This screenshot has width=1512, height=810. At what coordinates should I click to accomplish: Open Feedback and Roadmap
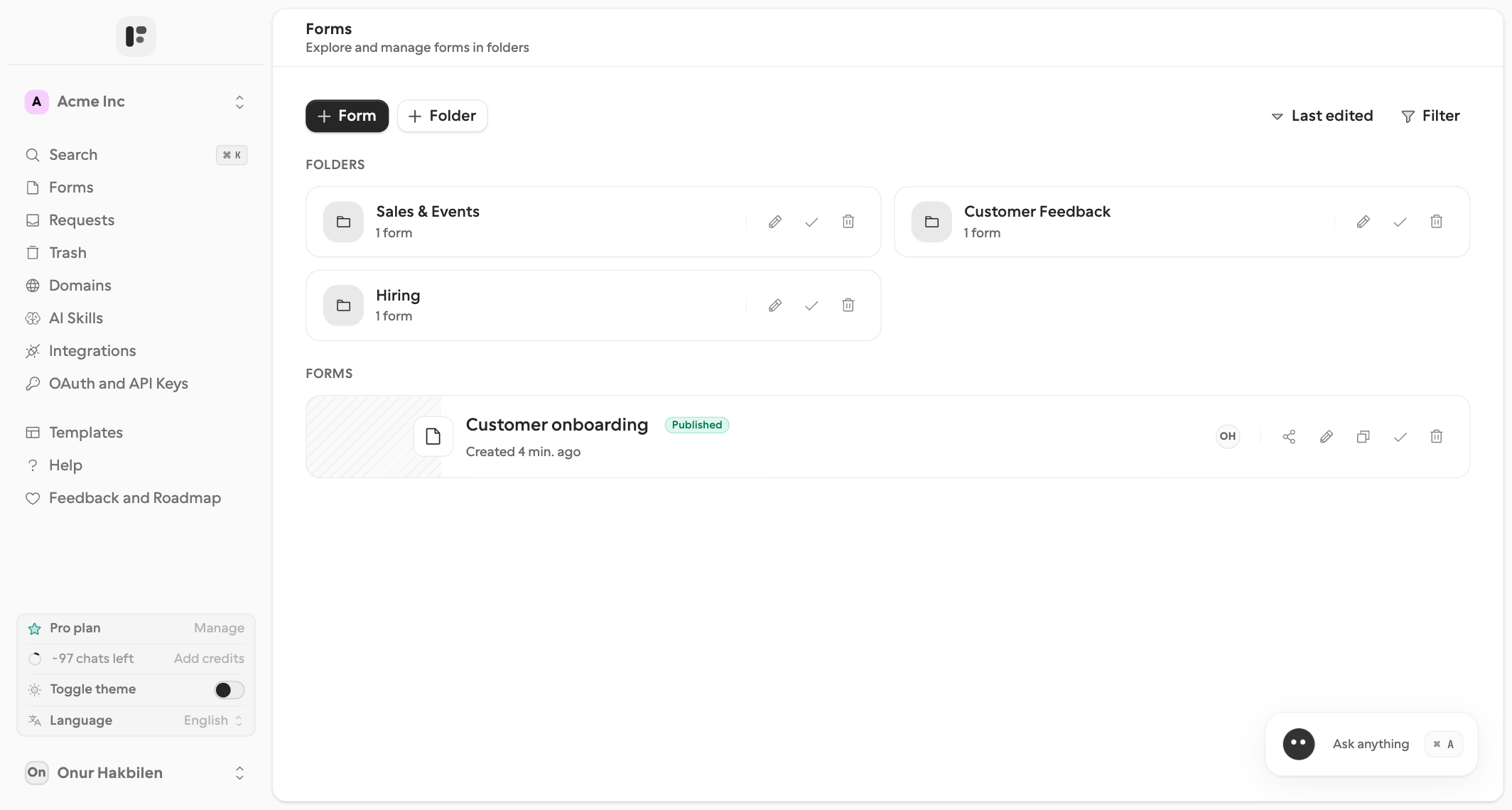click(x=136, y=498)
